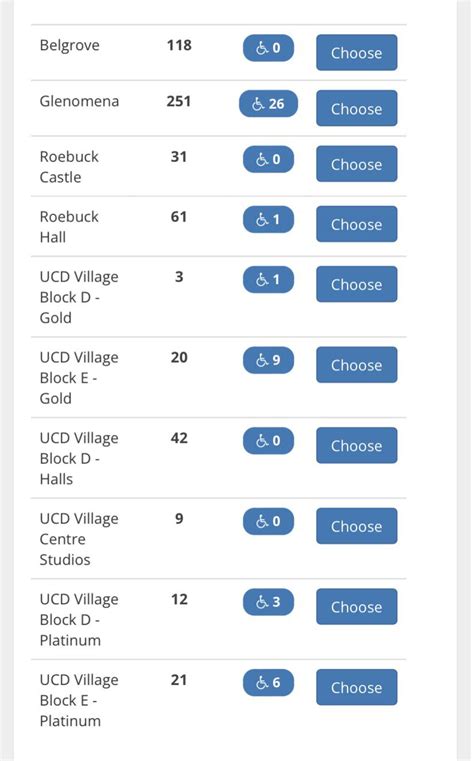This screenshot has height=761, width=474.
Task: Click Block D - Halls wheelchair badge
Action: click(x=268, y=441)
